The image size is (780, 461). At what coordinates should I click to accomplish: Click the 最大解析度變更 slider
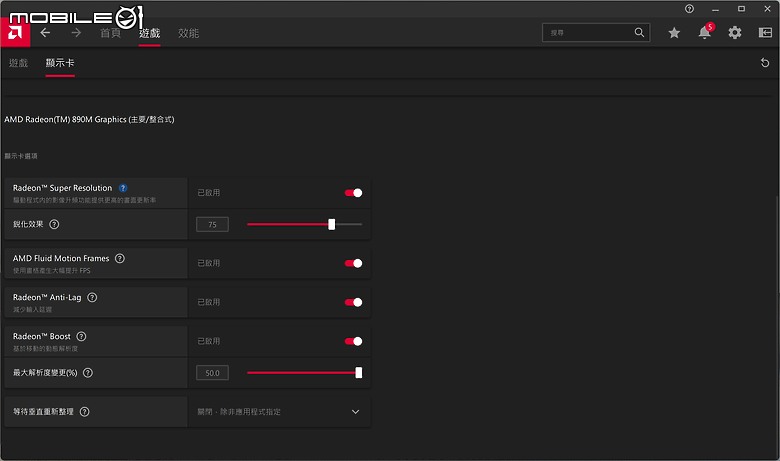pyautogui.click(x=304, y=372)
